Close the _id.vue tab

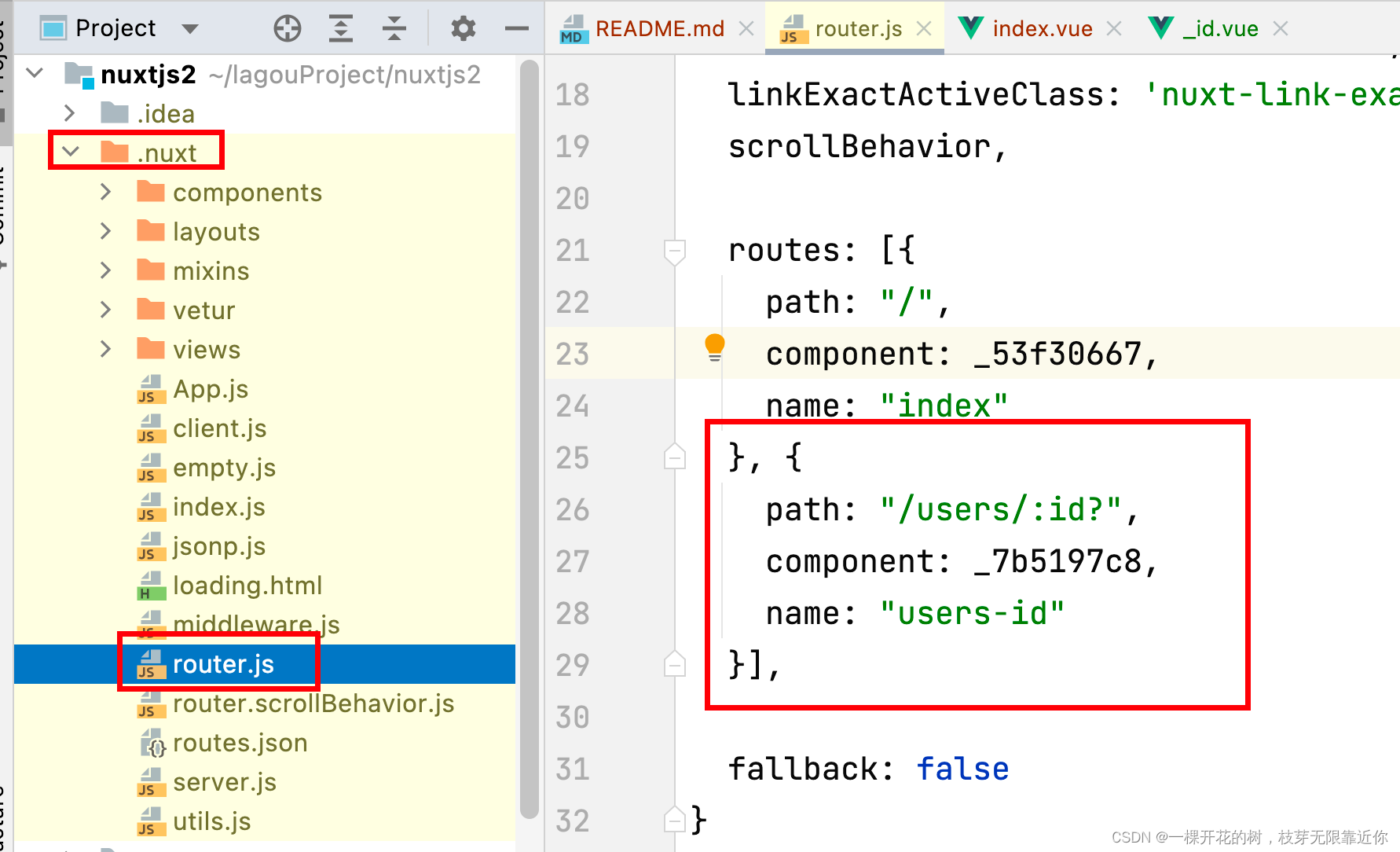click(x=1281, y=29)
